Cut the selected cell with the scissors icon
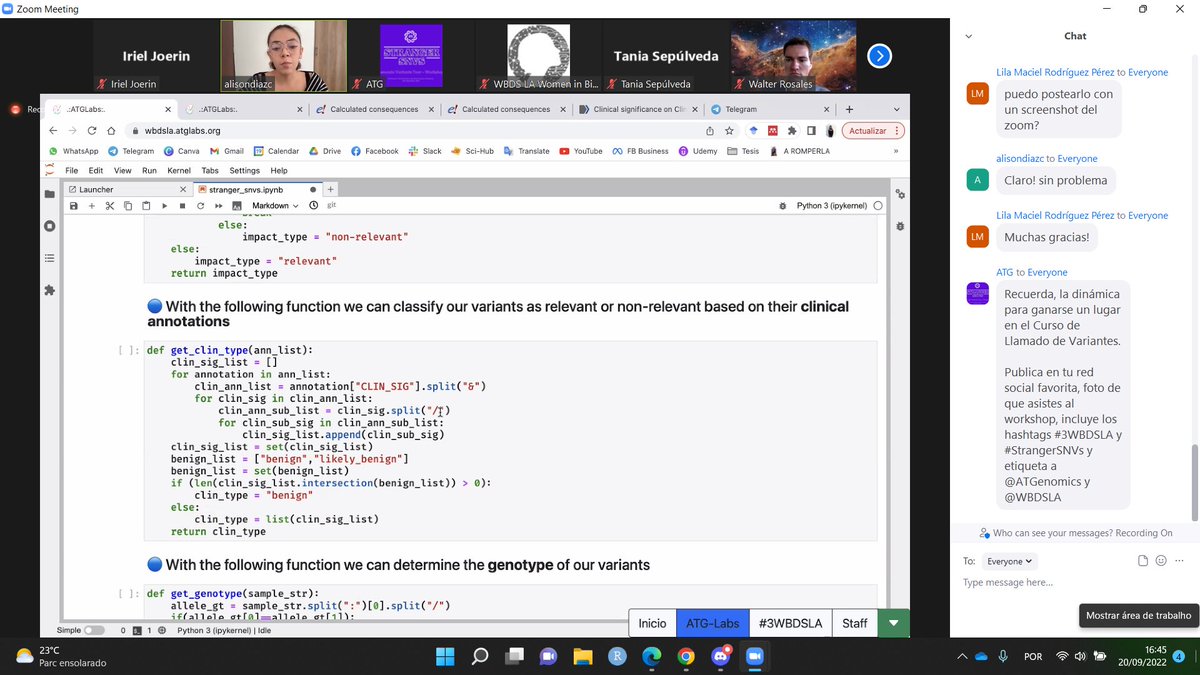Image resolution: width=1200 pixels, height=675 pixels. click(x=110, y=206)
